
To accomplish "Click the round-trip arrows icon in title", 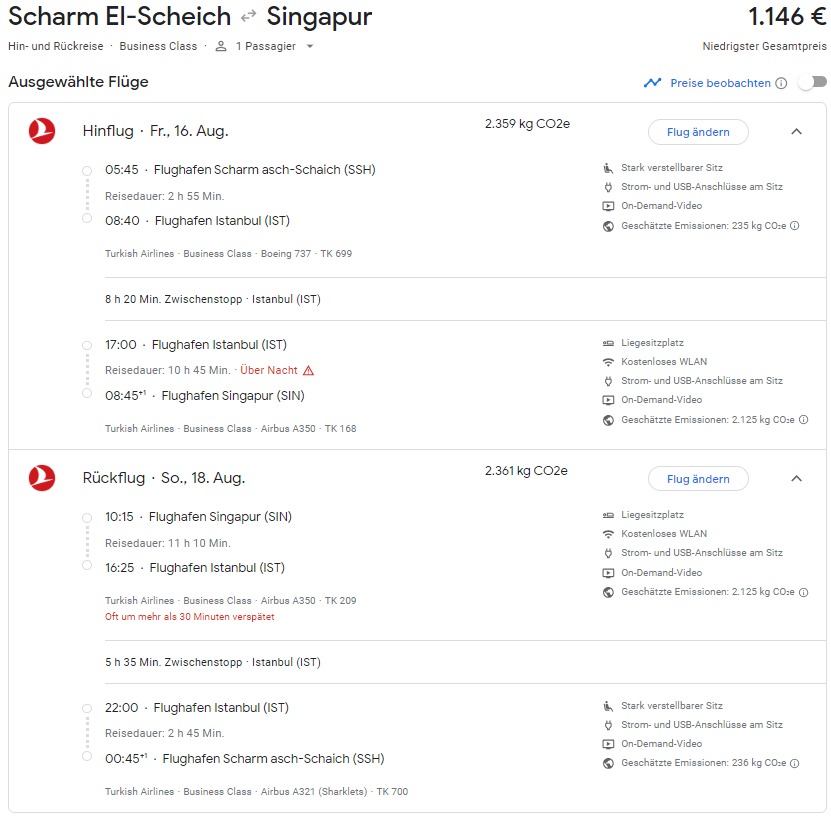I will (249, 17).
